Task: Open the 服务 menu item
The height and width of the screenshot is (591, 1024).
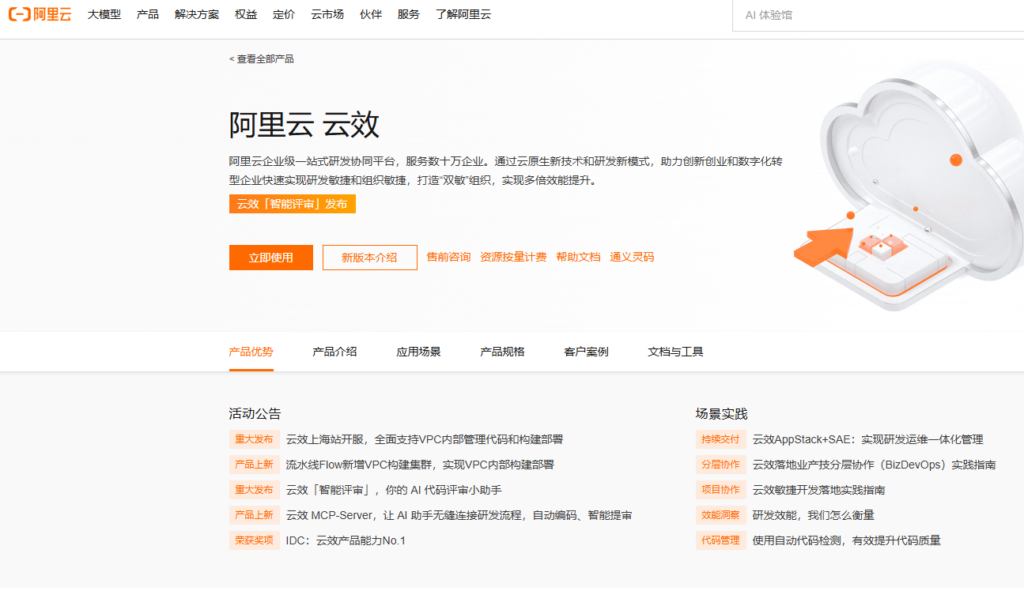Action: (x=408, y=14)
